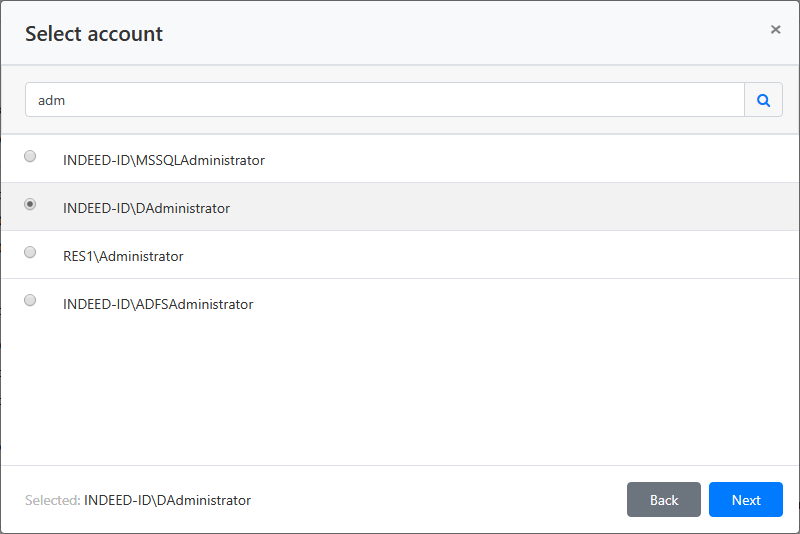Proceed with the Next button
This screenshot has height=534, width=800.
point(745,500)
